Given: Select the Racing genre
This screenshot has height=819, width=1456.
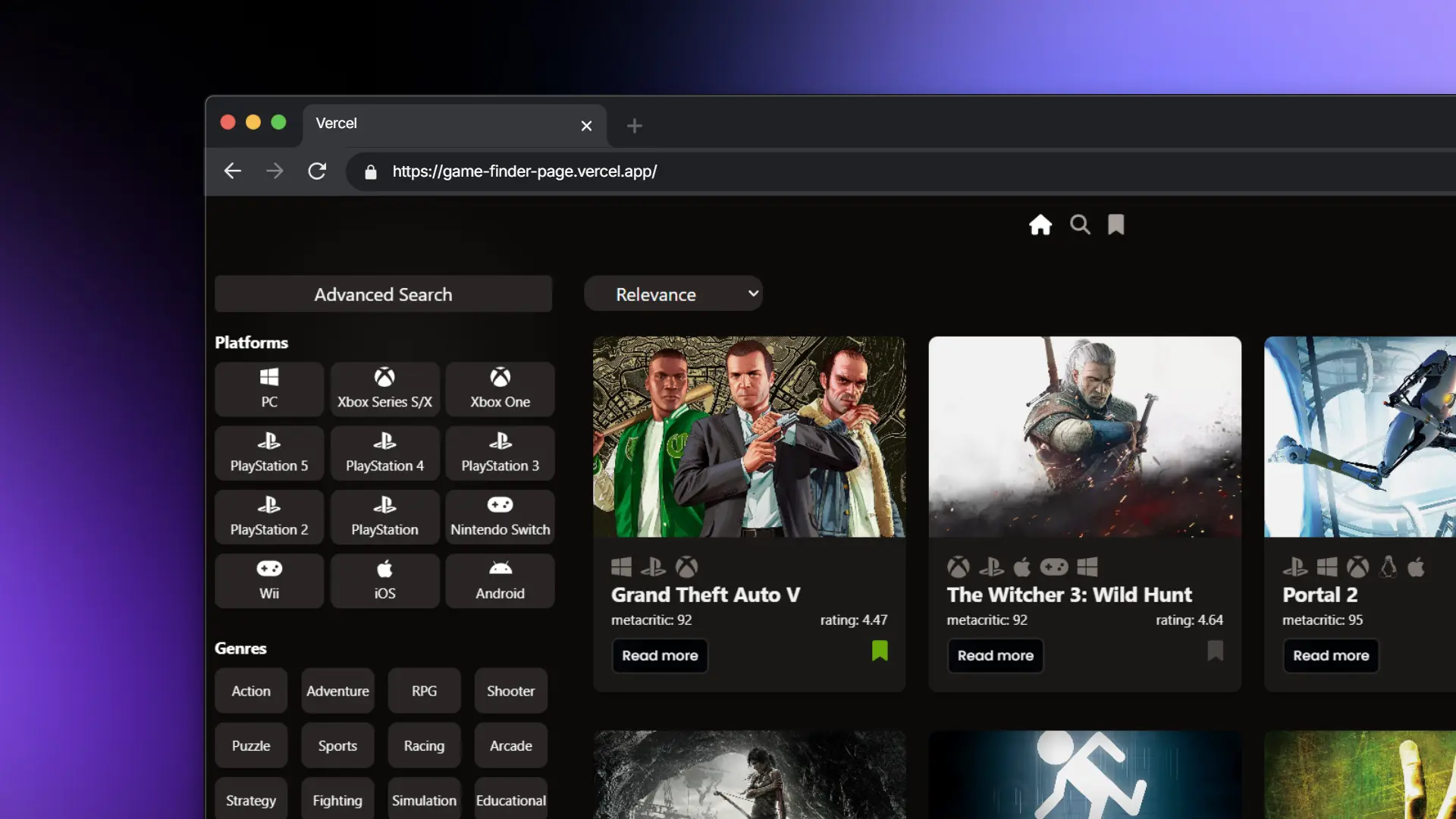Looking at the screenshot, I should pos(424,745).
